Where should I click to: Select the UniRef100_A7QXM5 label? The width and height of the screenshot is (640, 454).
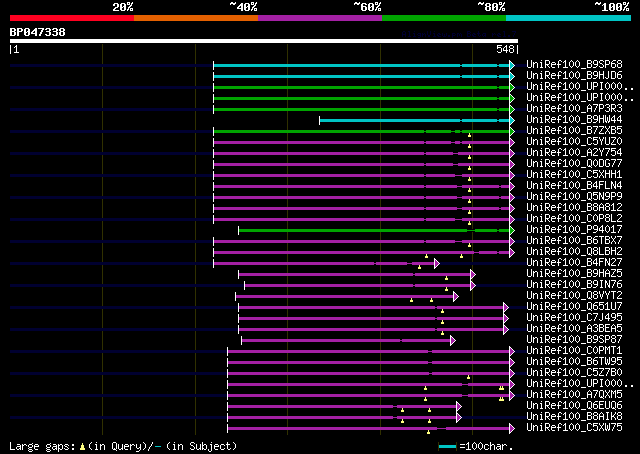click(x=574, y=395)
